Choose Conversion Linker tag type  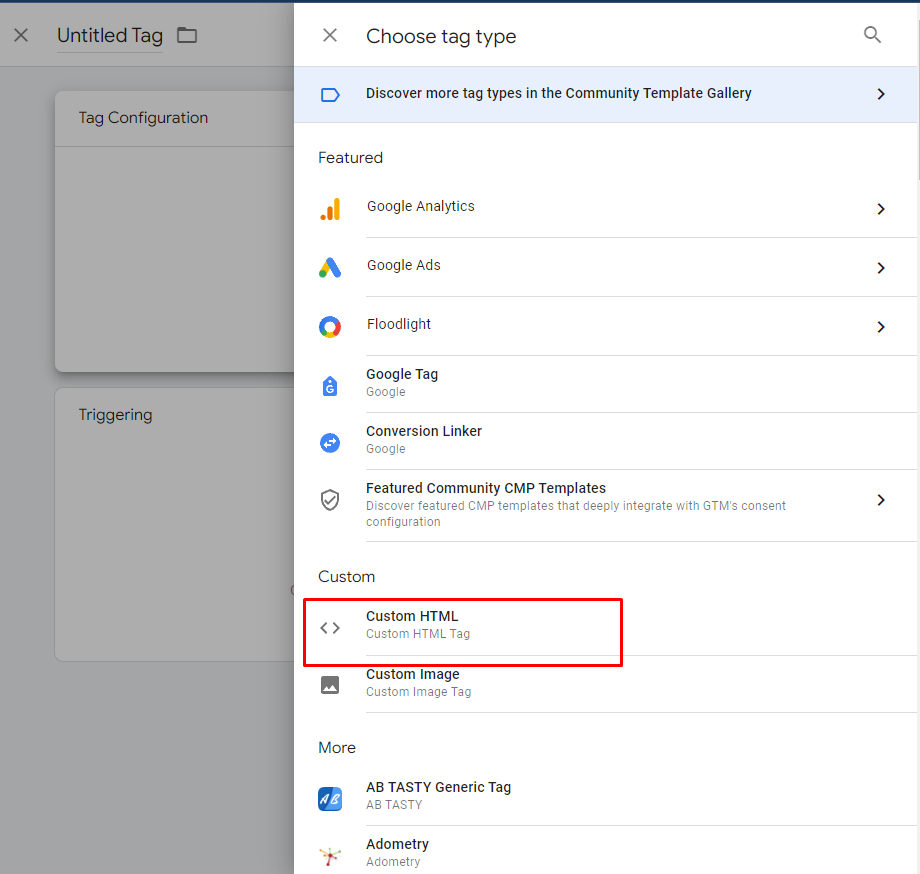tap(605, 441)
